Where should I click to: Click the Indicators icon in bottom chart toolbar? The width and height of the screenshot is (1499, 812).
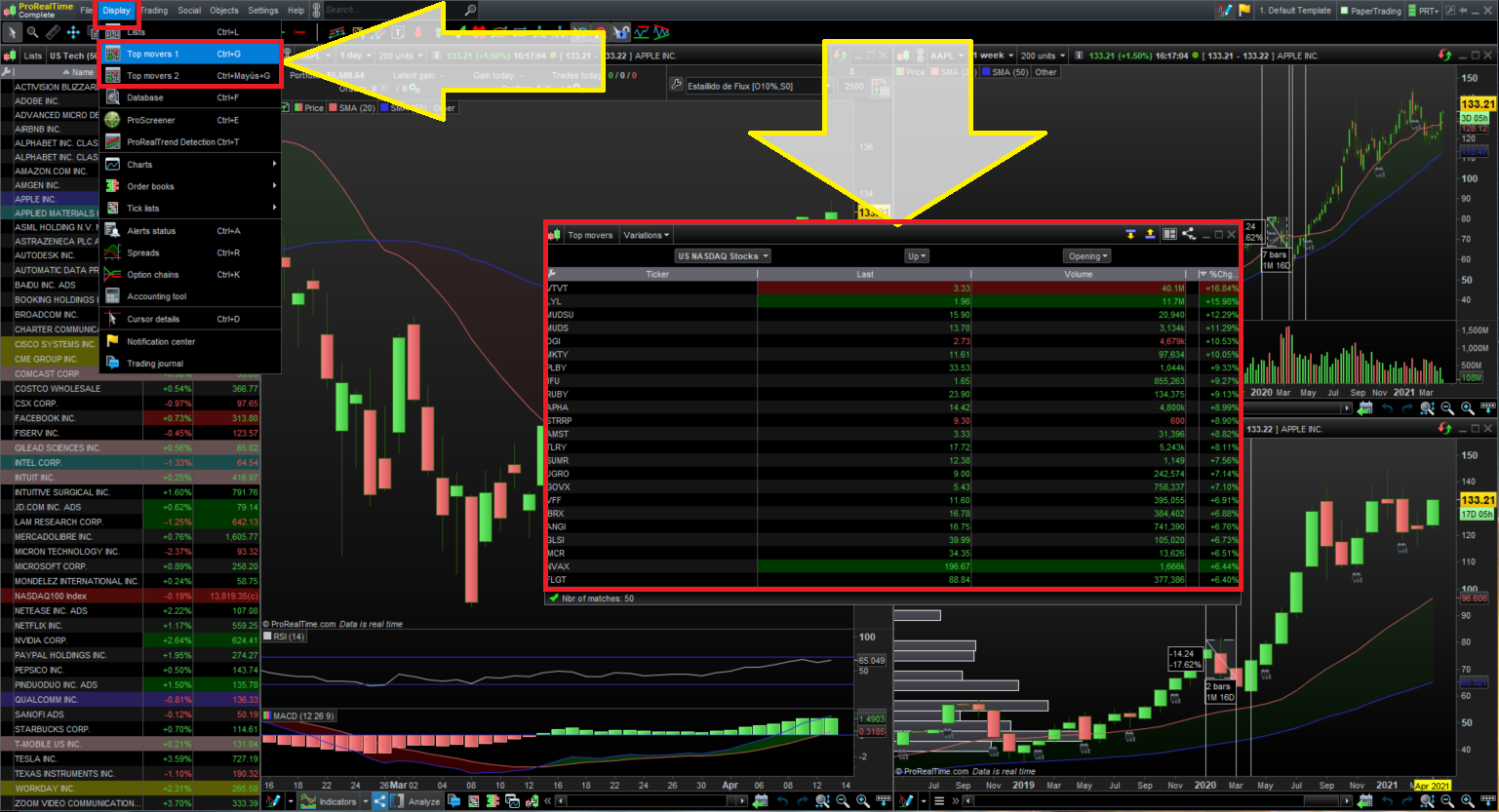pyautogui.click(x=329, y=801)
